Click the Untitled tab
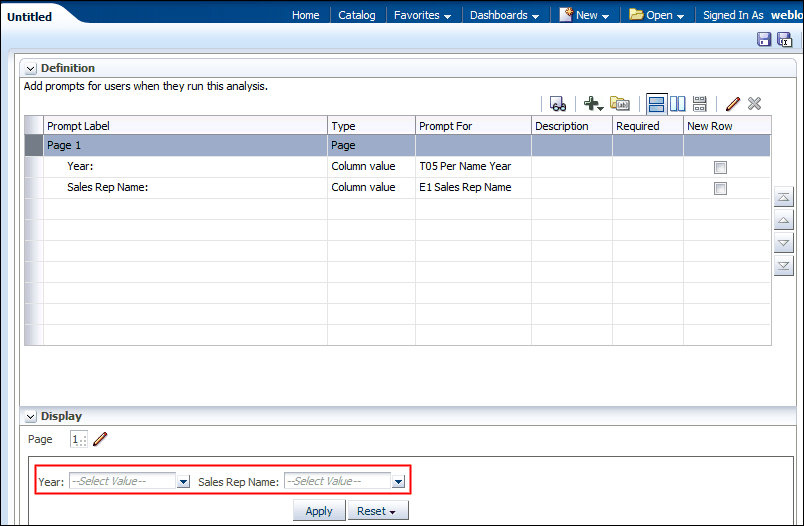This screenshot has height=526, width=804. pos(30,17)
